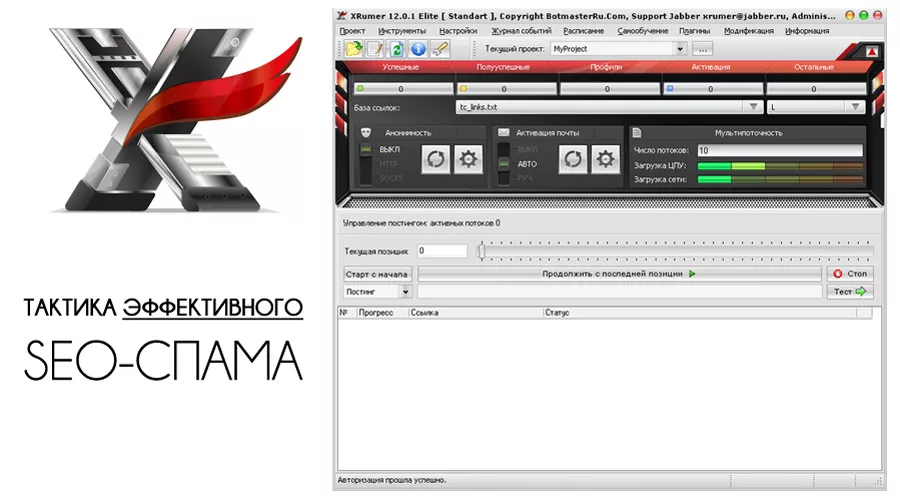The height and width of the screenshot is (504, 900).
Task: Open the blue information icon
Action: [418, 49]
